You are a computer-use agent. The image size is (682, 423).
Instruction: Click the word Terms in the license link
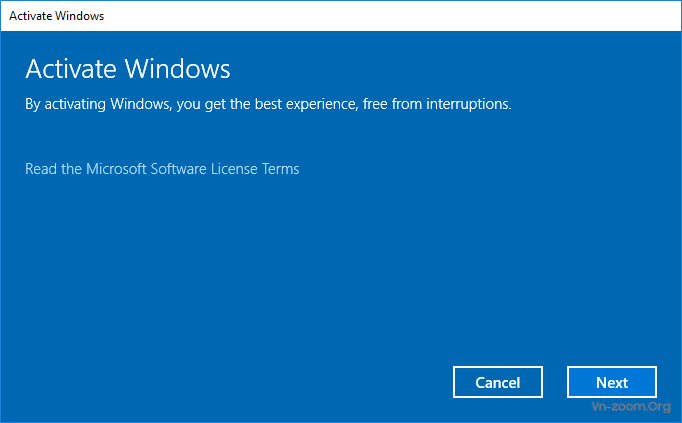click(x=281, y=169)
